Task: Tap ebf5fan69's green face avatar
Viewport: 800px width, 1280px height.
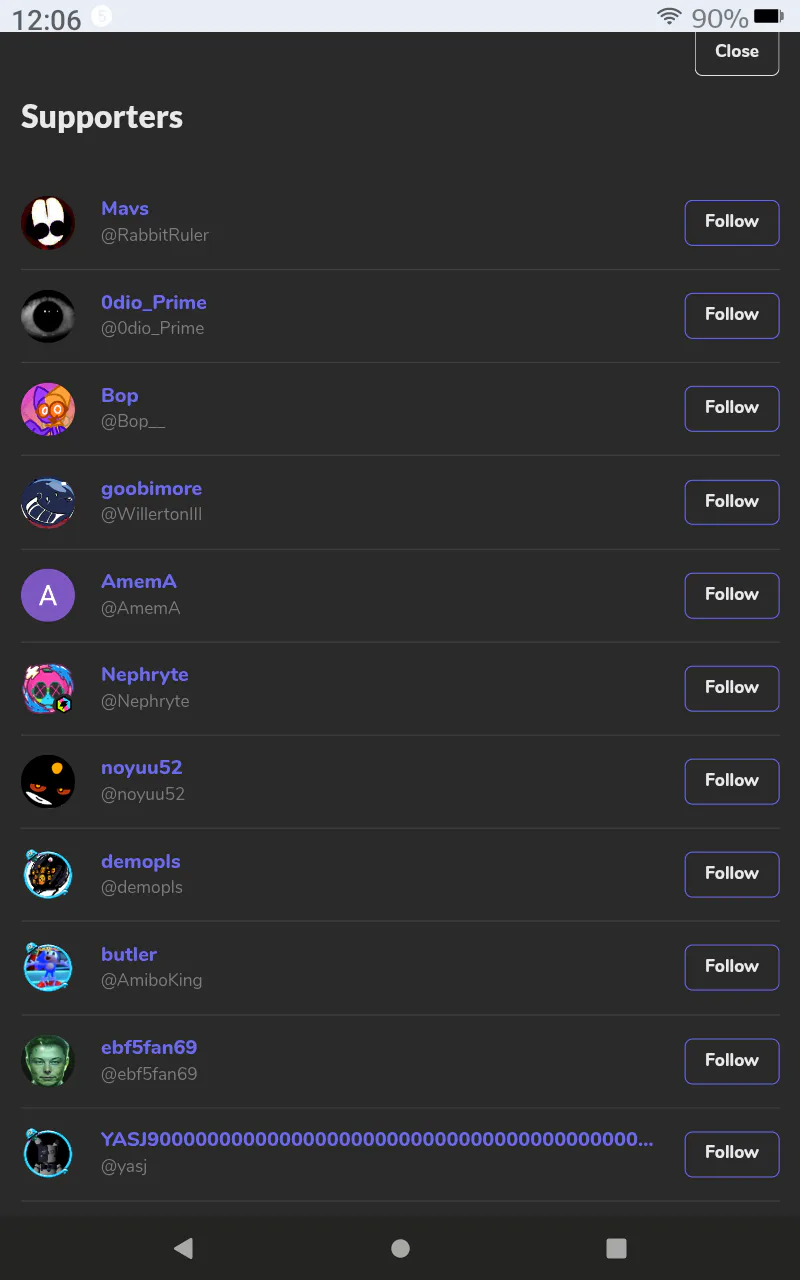Action: (x=48, y=1061)
